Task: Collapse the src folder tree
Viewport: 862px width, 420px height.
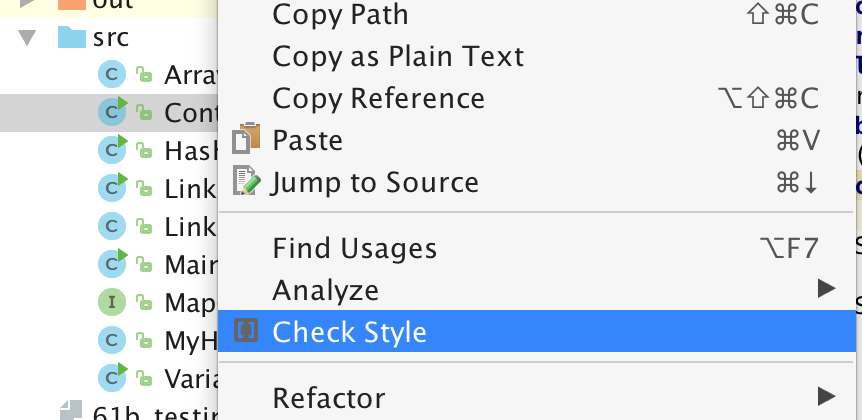Action: click(27, 39)
